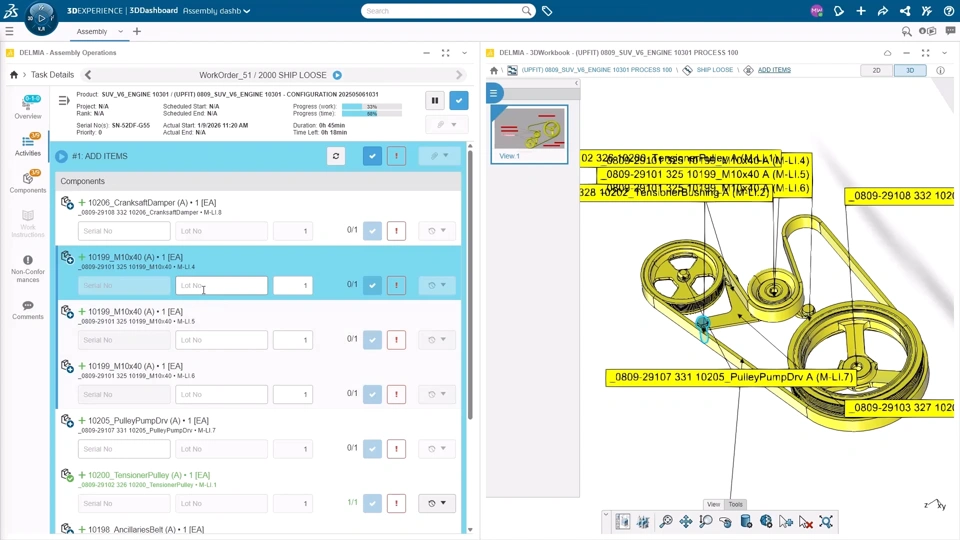Open the notifications bell
This screenshot has height=540, width=960.
[839, 11]
